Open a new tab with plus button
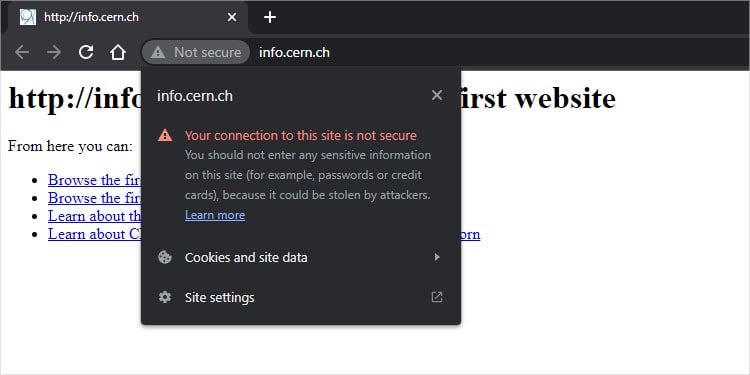The image size is (750, 375). pos(270,18)
